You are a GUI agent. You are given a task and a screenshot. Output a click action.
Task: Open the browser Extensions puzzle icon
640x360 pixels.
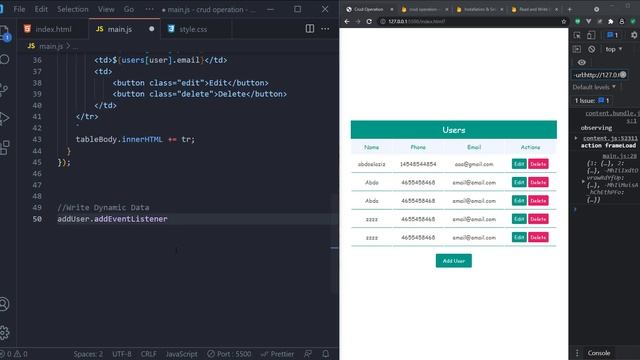pos(611,21)
